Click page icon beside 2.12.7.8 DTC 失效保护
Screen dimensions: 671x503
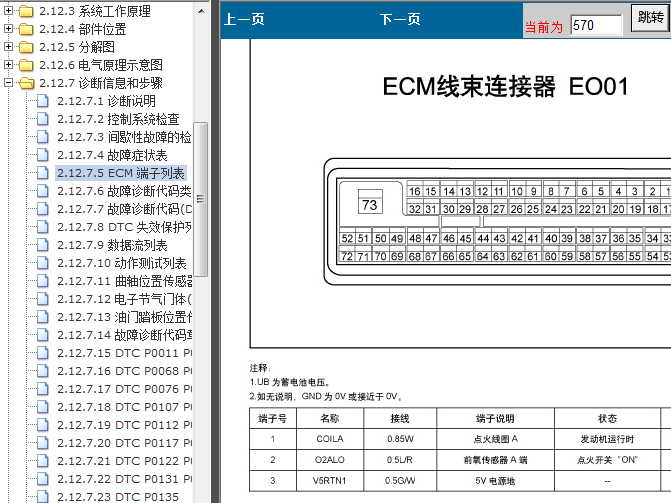coord(42,227)
